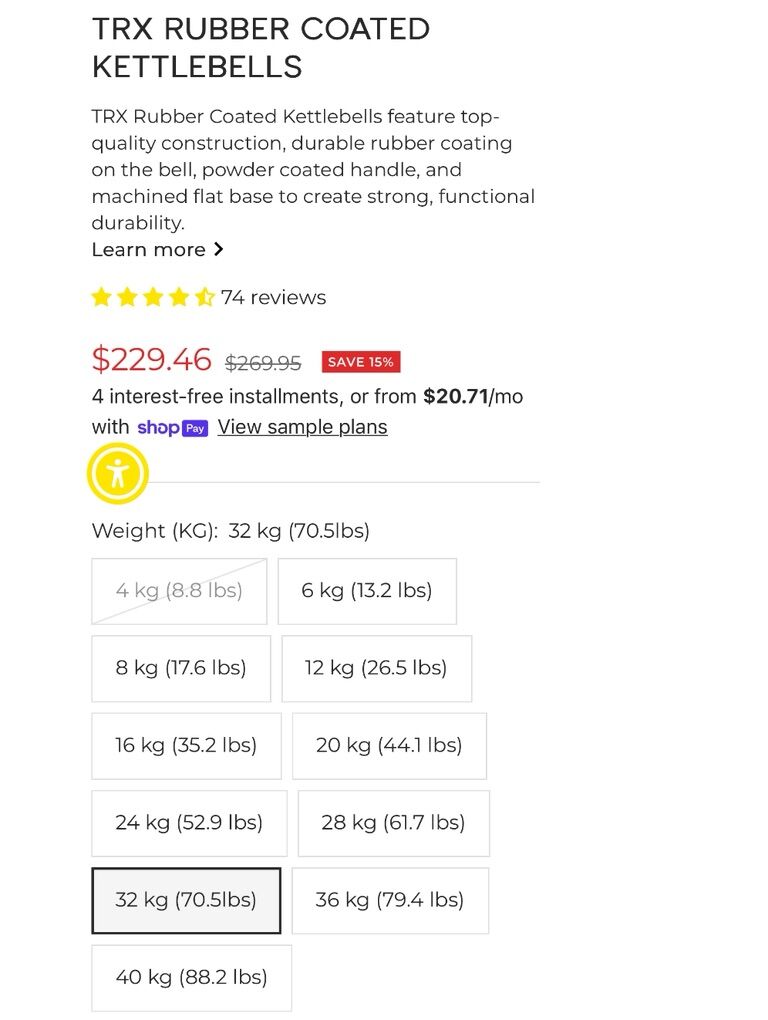Select the 36 kg (79.4 lbs) weight
Viewport: 768px width, 1020px height.
tap(390, 900)
